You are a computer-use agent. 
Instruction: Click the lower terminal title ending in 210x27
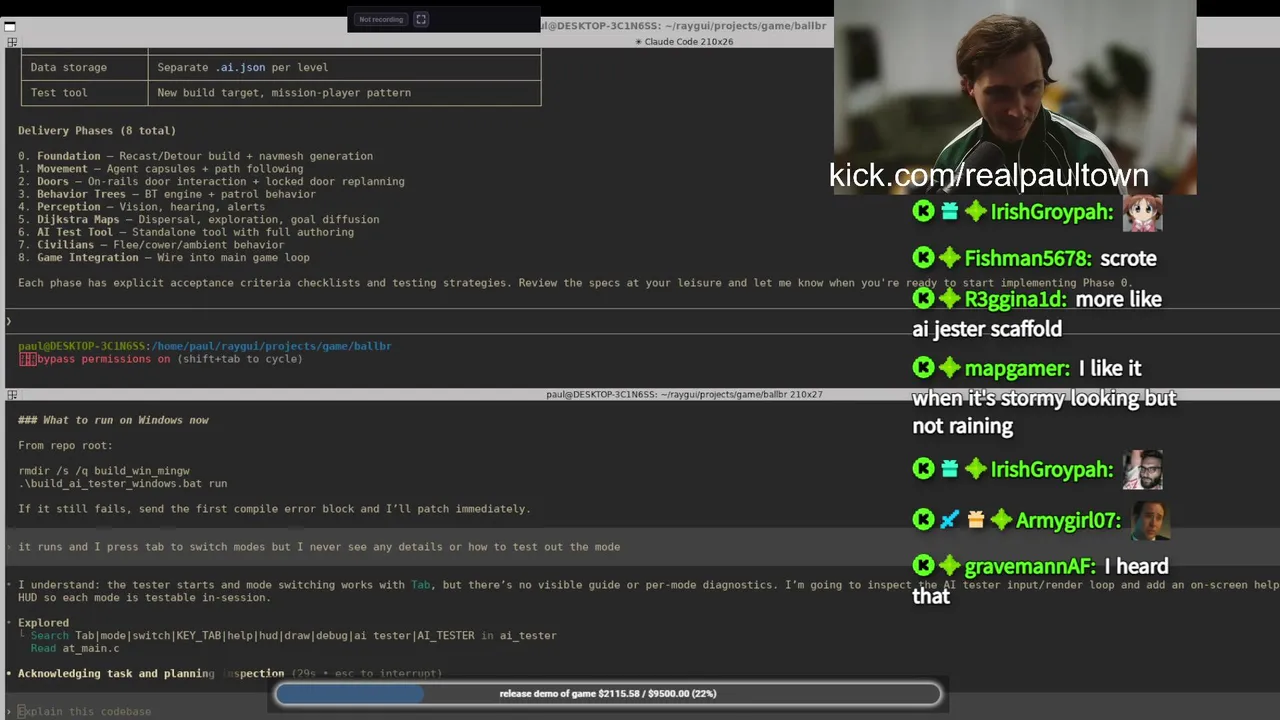pos(684,394)
